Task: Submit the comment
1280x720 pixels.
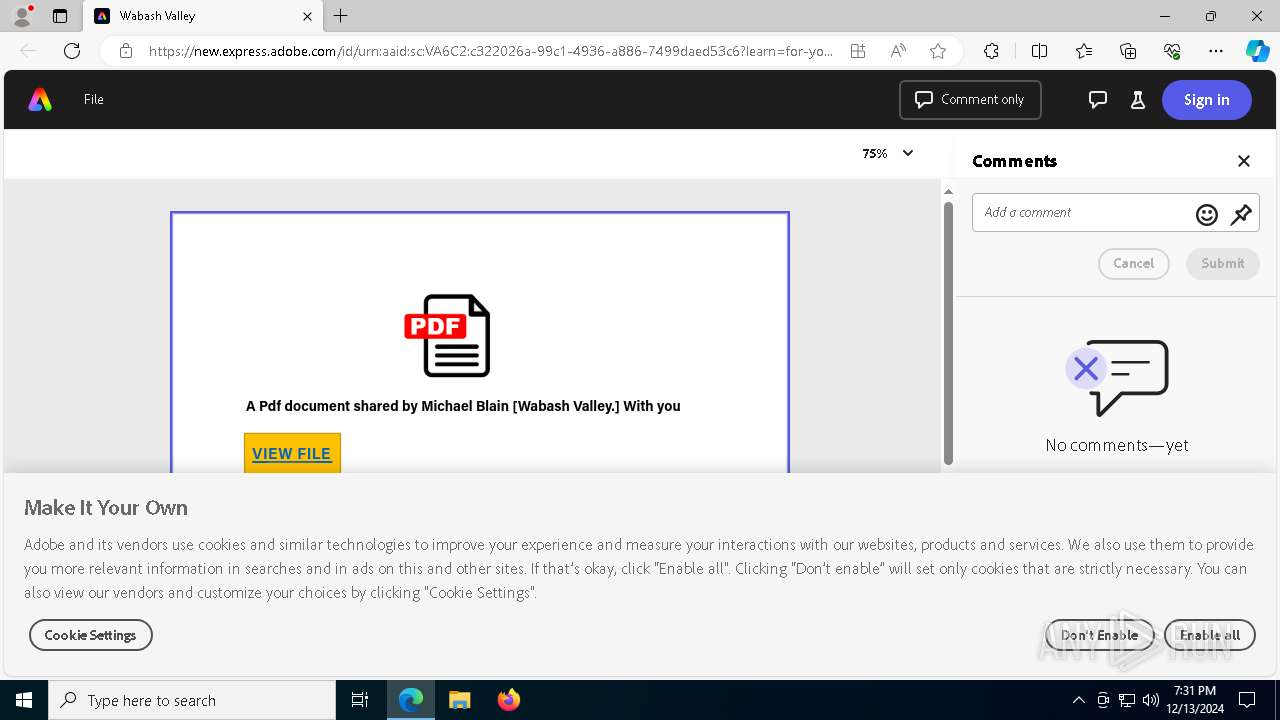Action: pyautogui.click(x=1222, y=263)
